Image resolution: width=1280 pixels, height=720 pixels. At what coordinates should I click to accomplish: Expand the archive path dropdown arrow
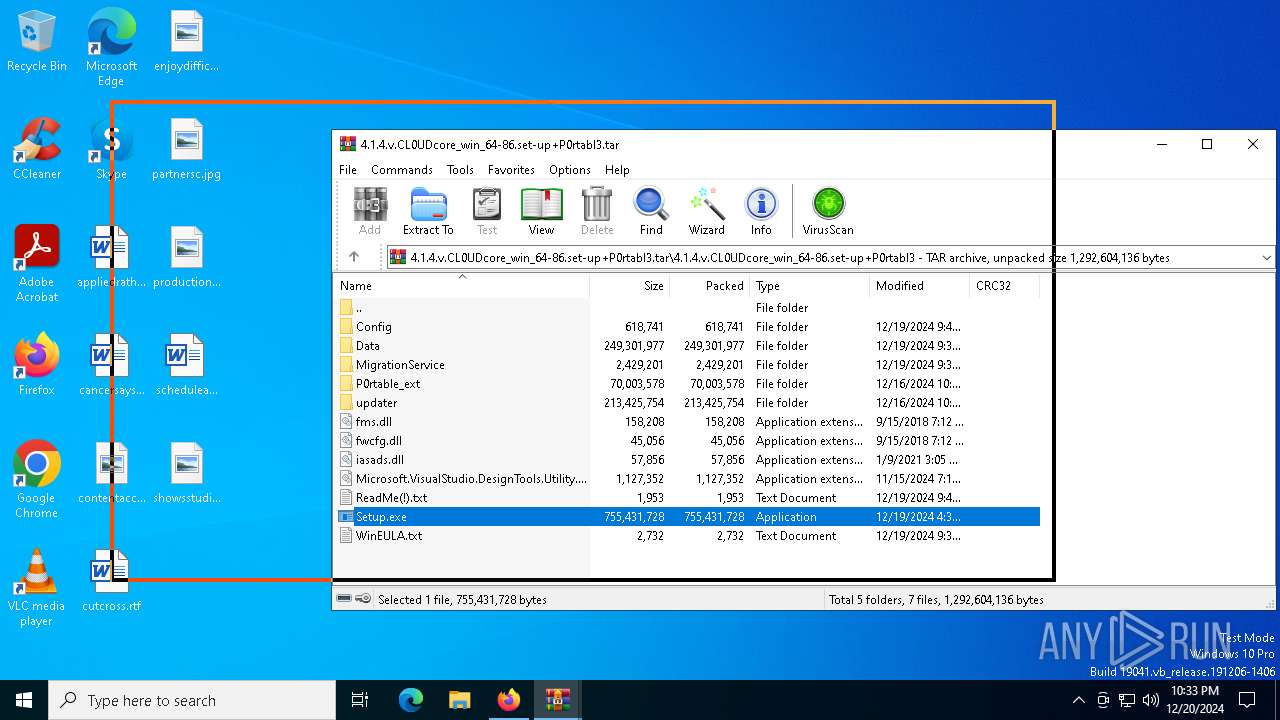(1266, 257)
